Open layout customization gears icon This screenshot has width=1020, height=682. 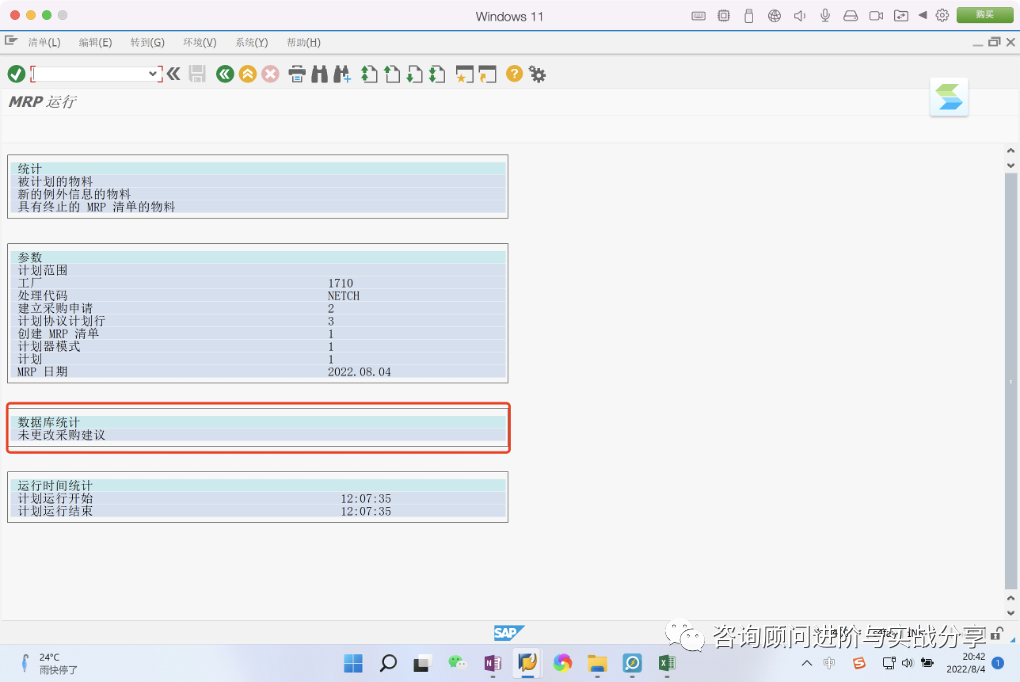537,74
